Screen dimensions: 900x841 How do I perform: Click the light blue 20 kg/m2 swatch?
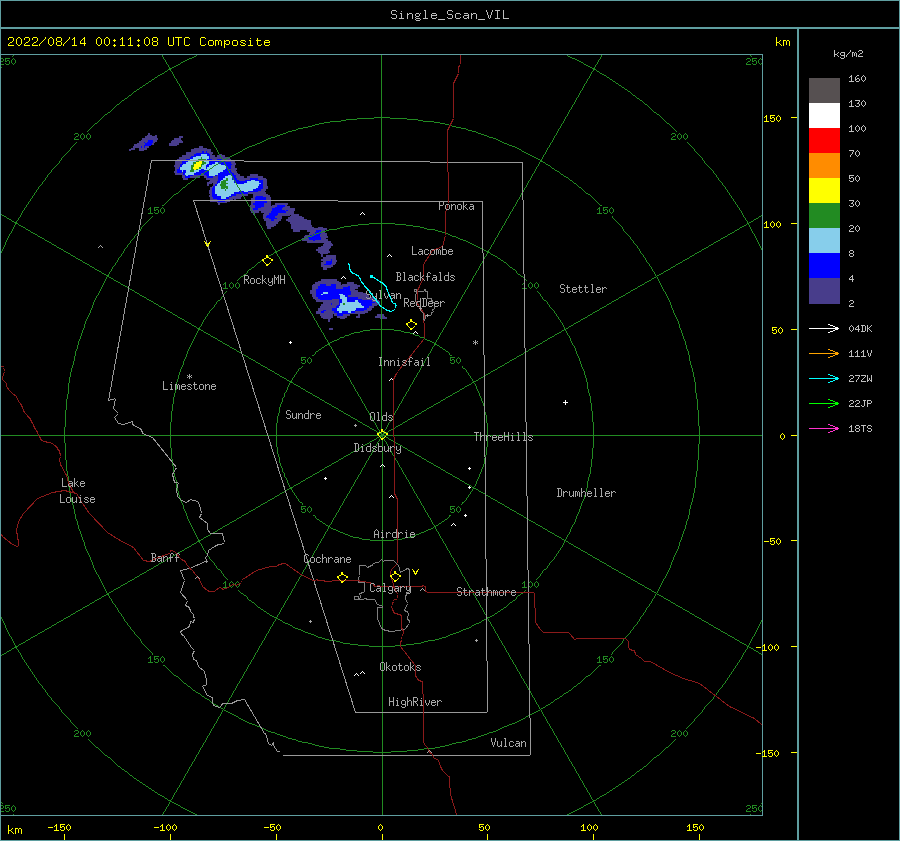tap(824, 241)
